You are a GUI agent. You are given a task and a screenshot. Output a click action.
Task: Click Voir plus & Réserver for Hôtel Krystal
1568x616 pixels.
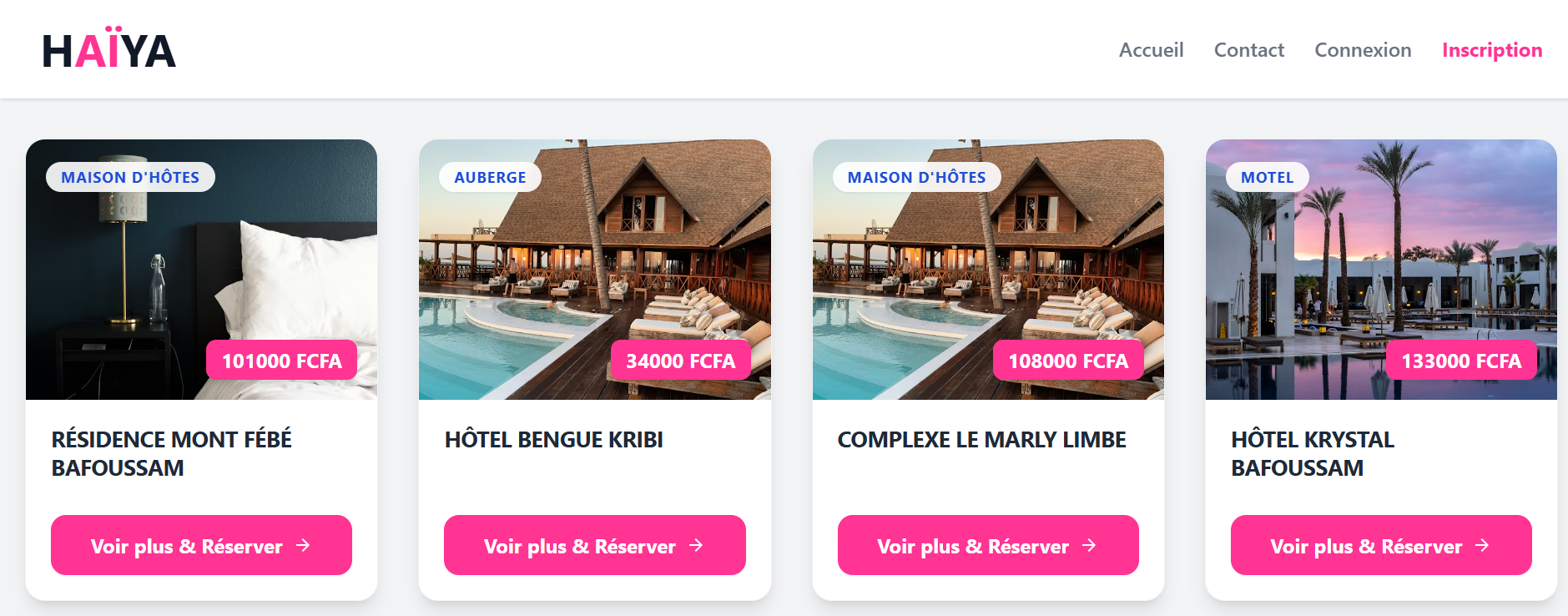1381,545
